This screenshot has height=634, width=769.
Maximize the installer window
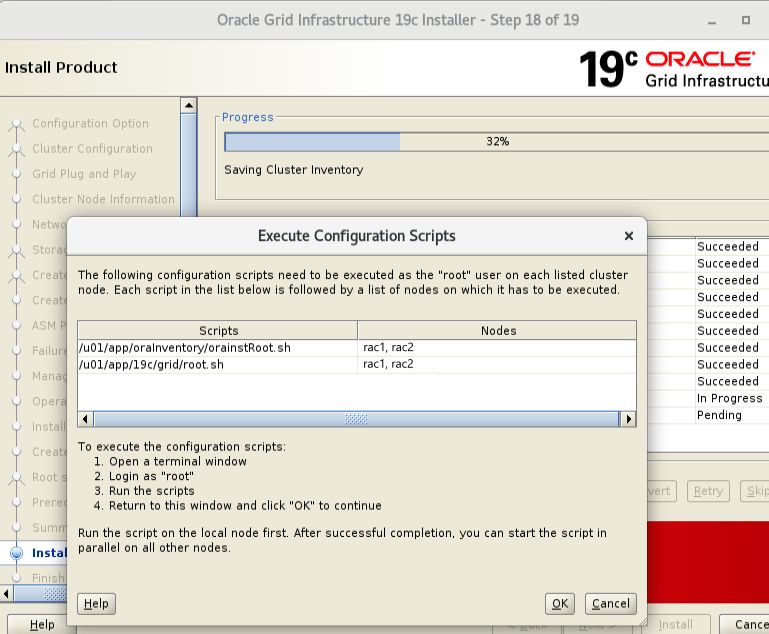point(745,20)
